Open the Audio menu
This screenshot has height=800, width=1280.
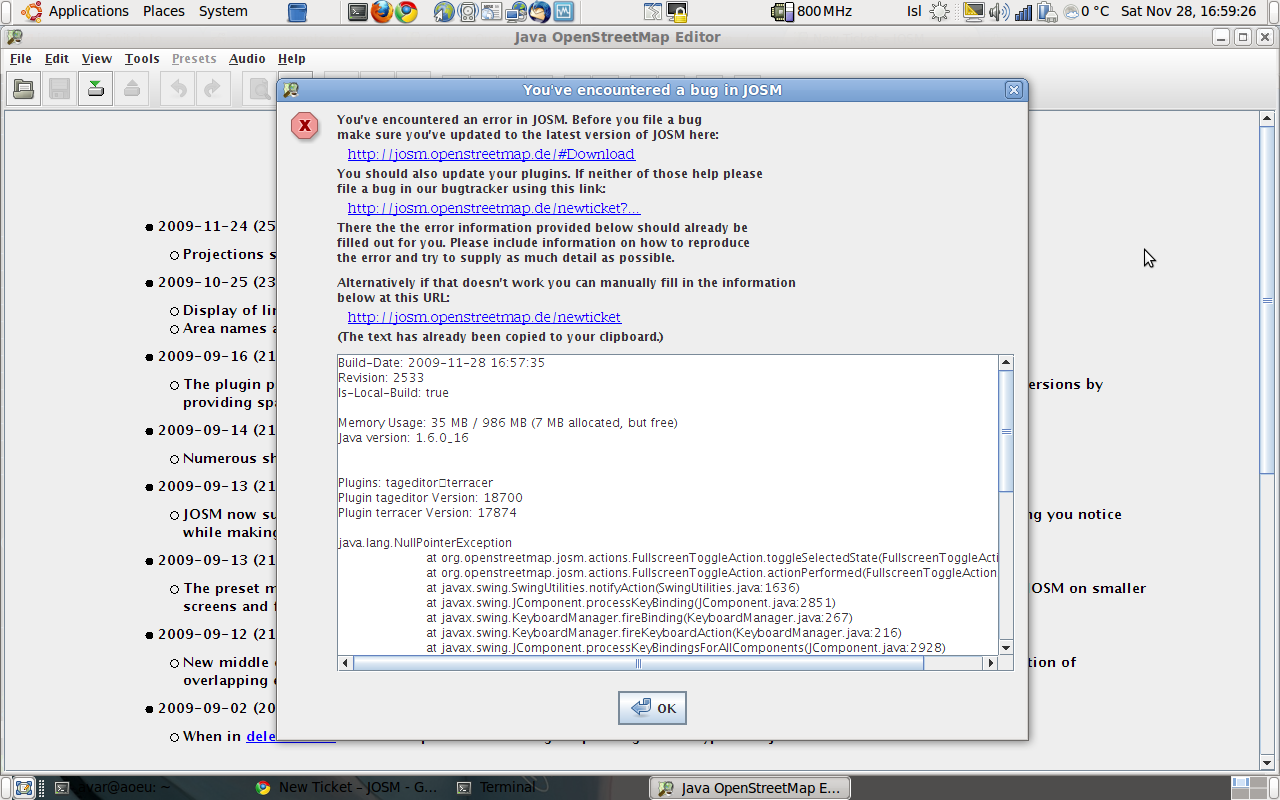click(247, 59)
